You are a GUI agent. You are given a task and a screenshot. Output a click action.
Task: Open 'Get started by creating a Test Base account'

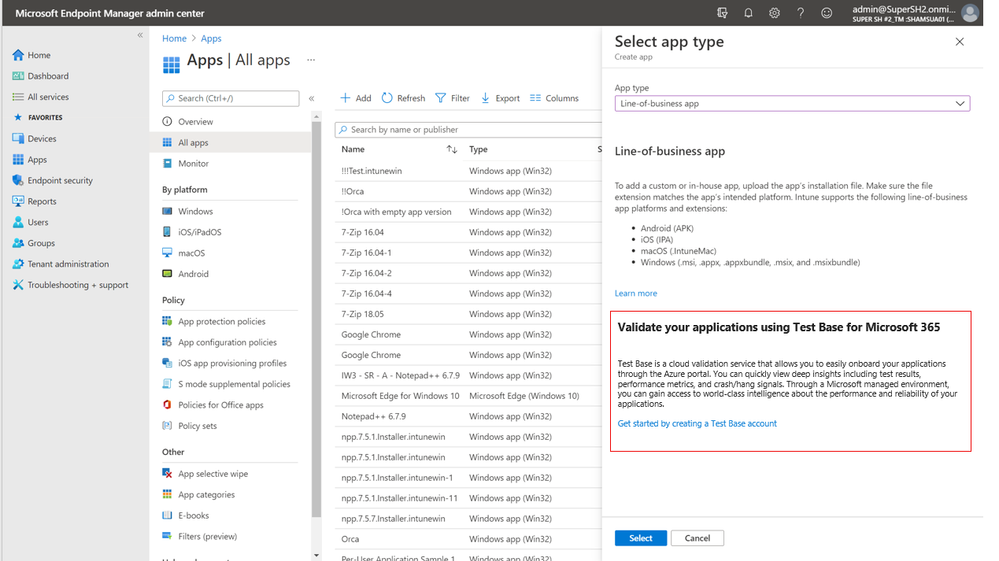tap(697, 423)
